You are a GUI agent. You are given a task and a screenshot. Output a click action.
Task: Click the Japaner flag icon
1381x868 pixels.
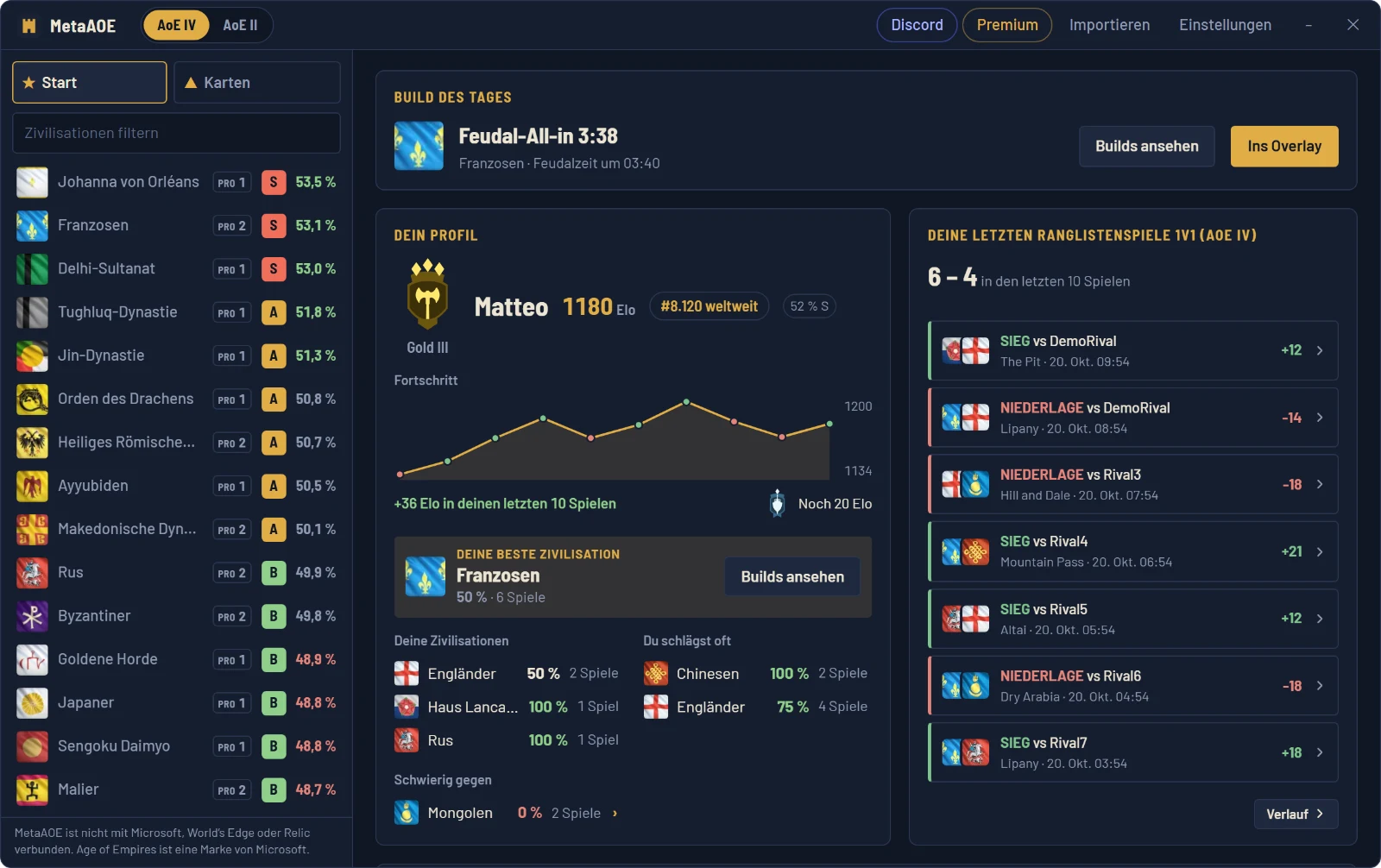[32, 703]
